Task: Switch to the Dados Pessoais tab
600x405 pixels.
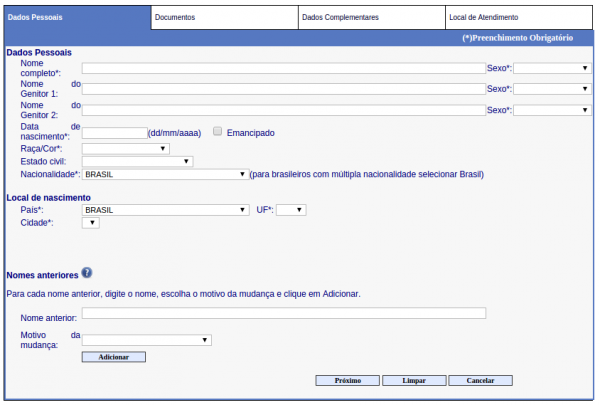Action: pos(77,18)
